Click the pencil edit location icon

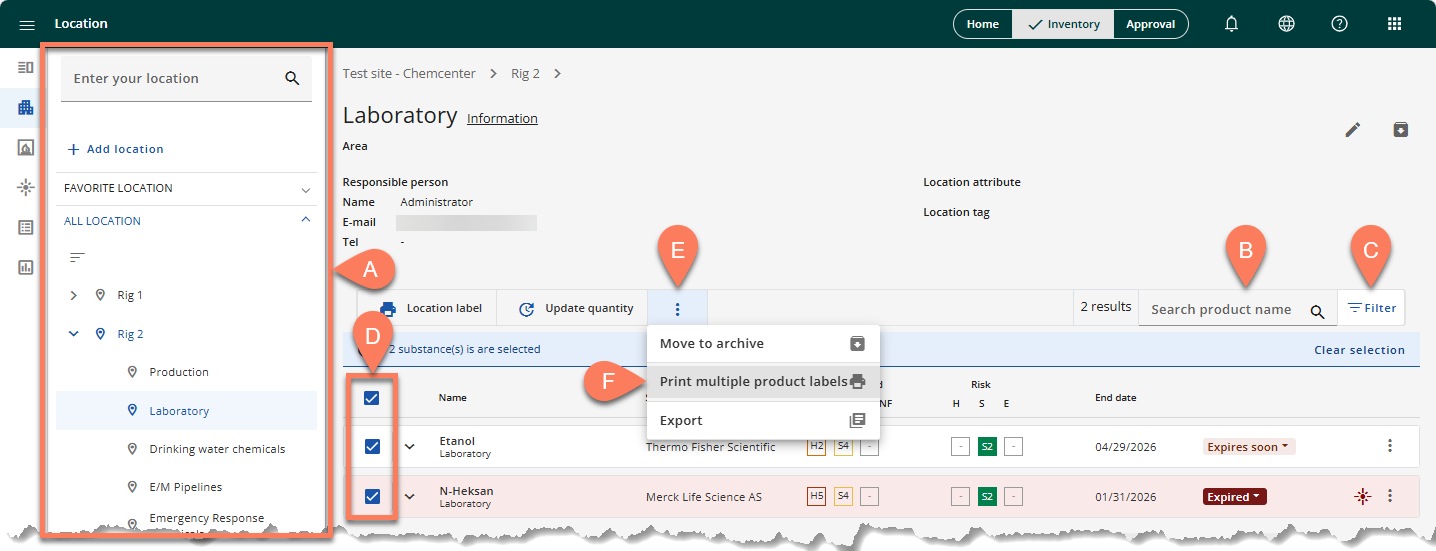1352,130
